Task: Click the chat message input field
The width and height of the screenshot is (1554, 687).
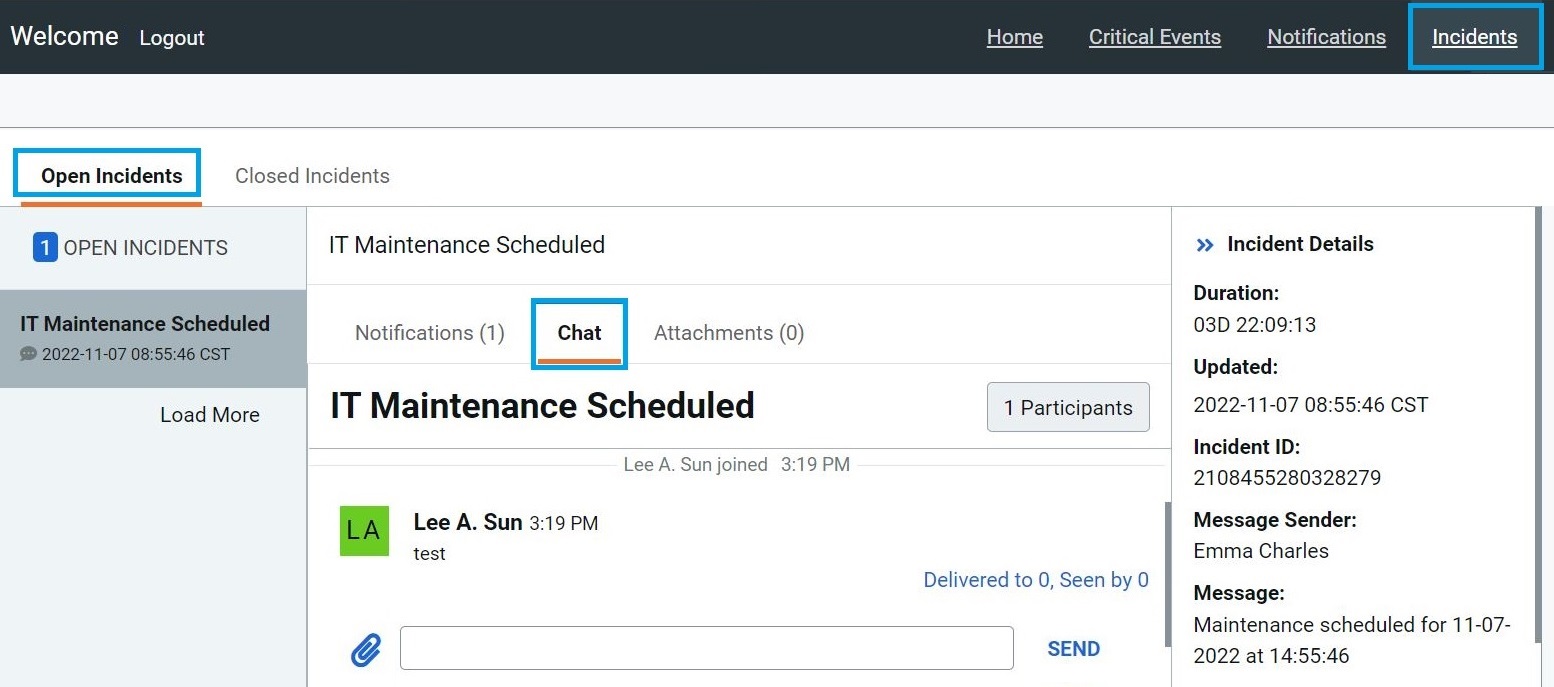Action: point(707,648)
